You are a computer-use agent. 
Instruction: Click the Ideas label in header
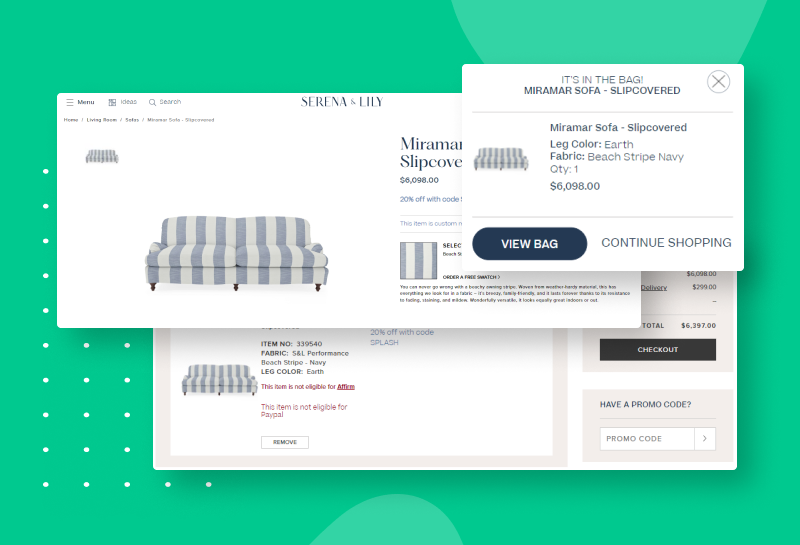tap(129, 102)
